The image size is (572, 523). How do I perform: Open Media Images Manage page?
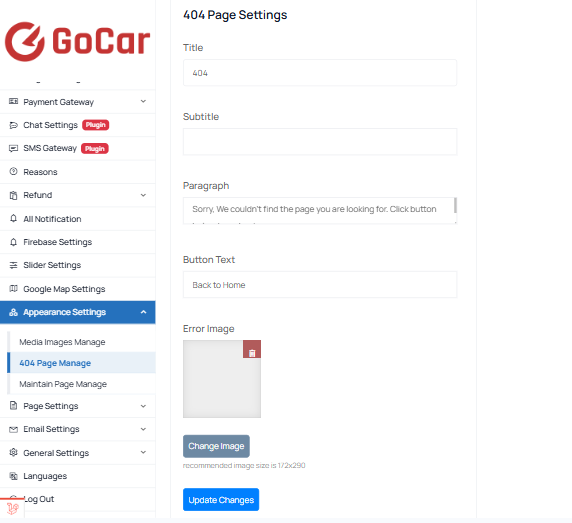coord(62,342)
